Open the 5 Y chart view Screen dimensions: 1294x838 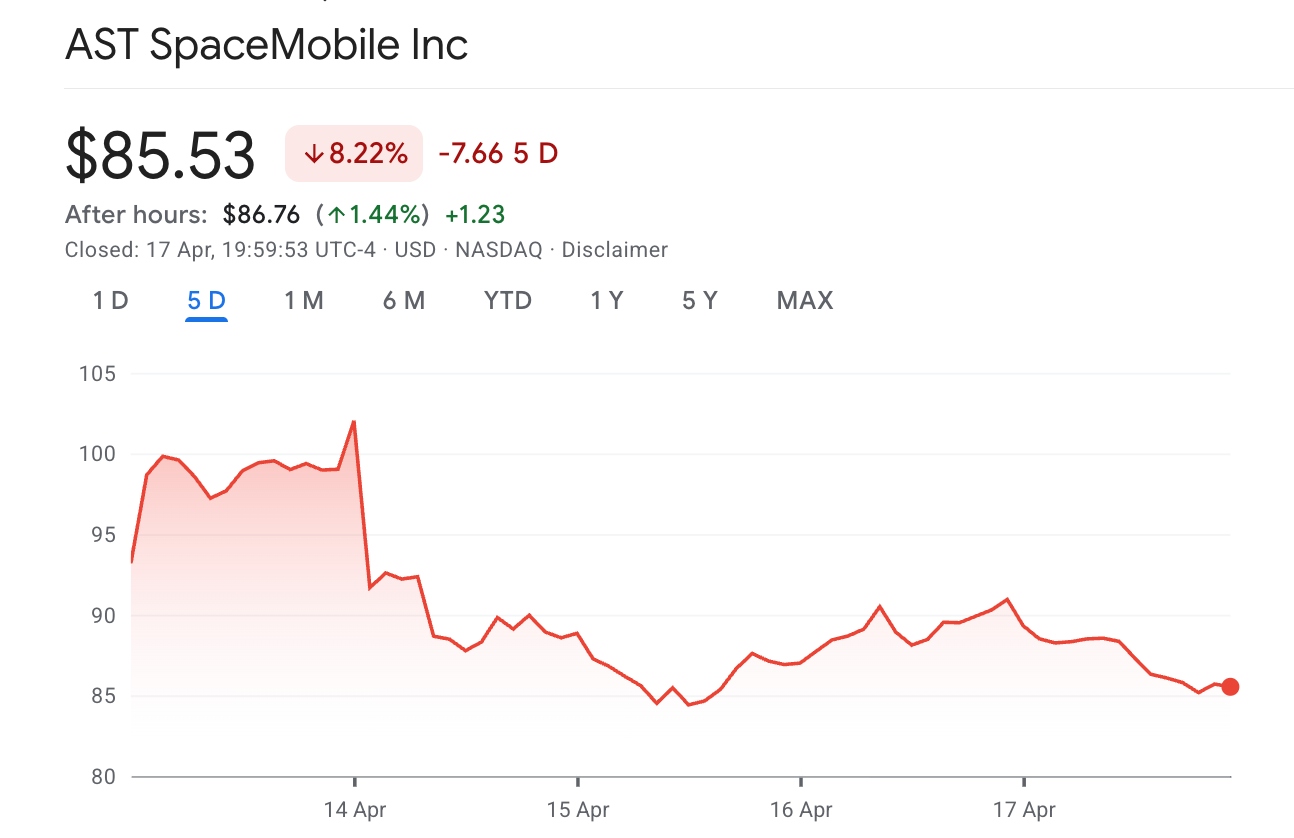pos(700,301)
